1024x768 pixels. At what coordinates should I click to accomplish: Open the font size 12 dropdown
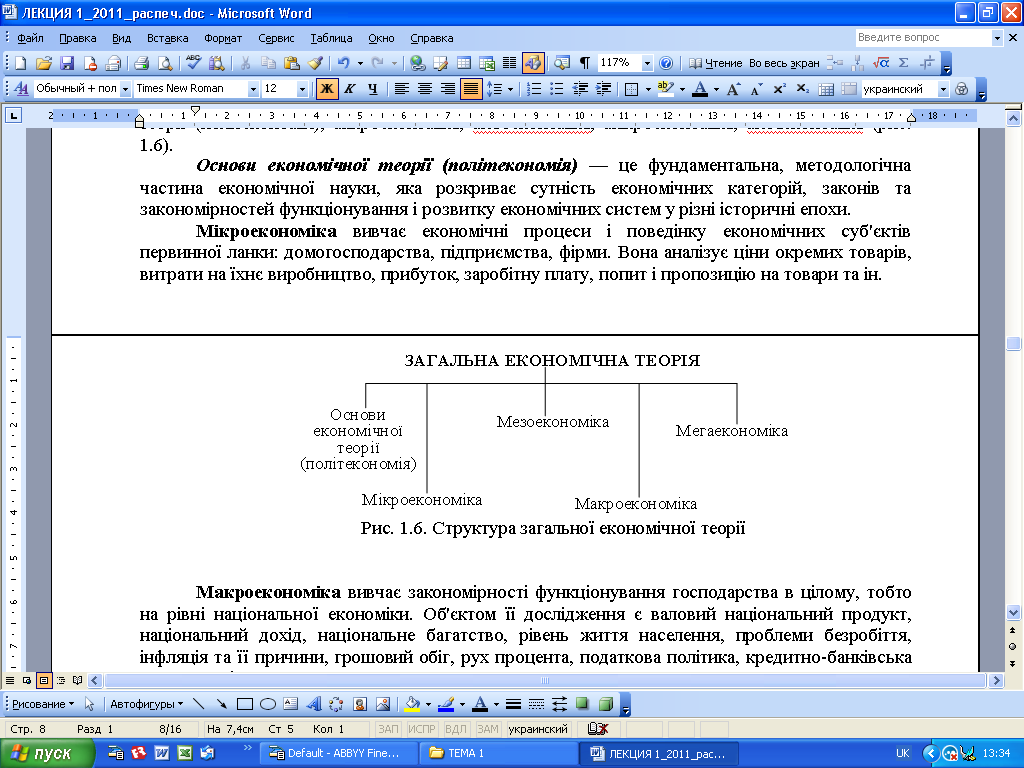[302, 89]
